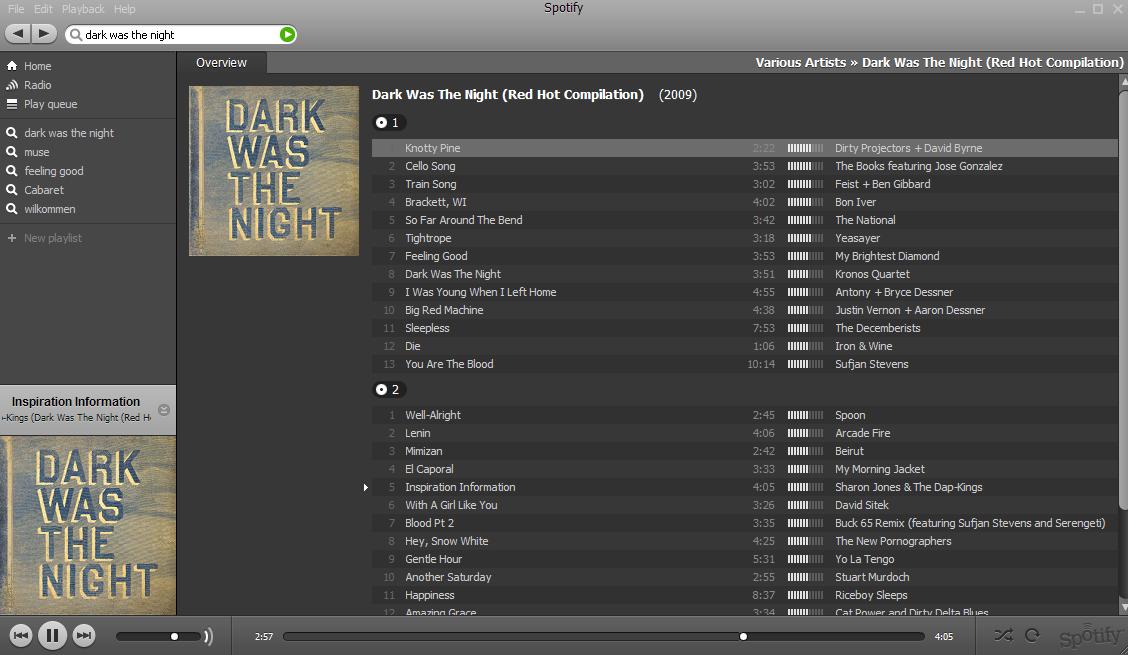Pause the current track
Viewport: 1128px width, 655px height.
[53, 635]
